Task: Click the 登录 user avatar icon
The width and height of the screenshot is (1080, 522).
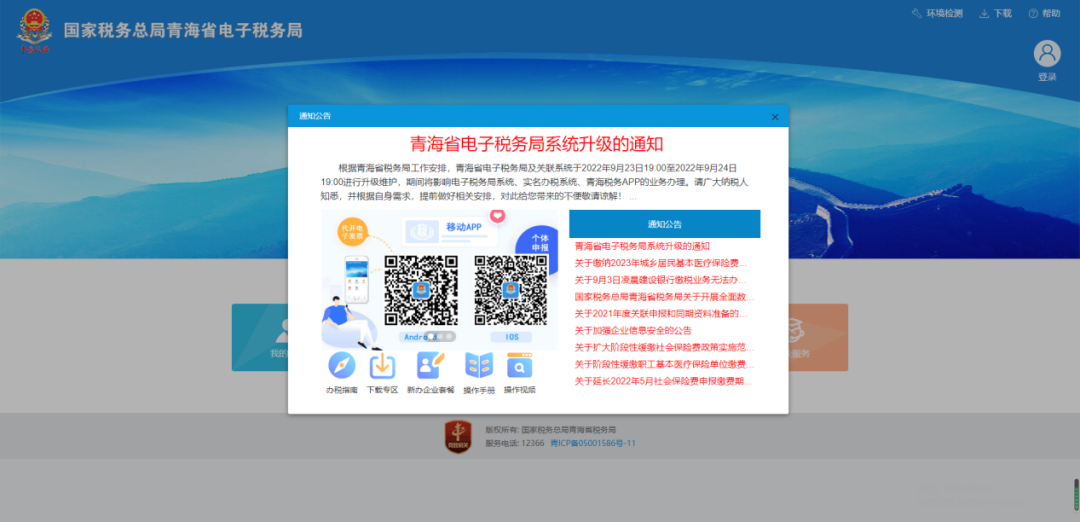Action: click(1047, 54)
